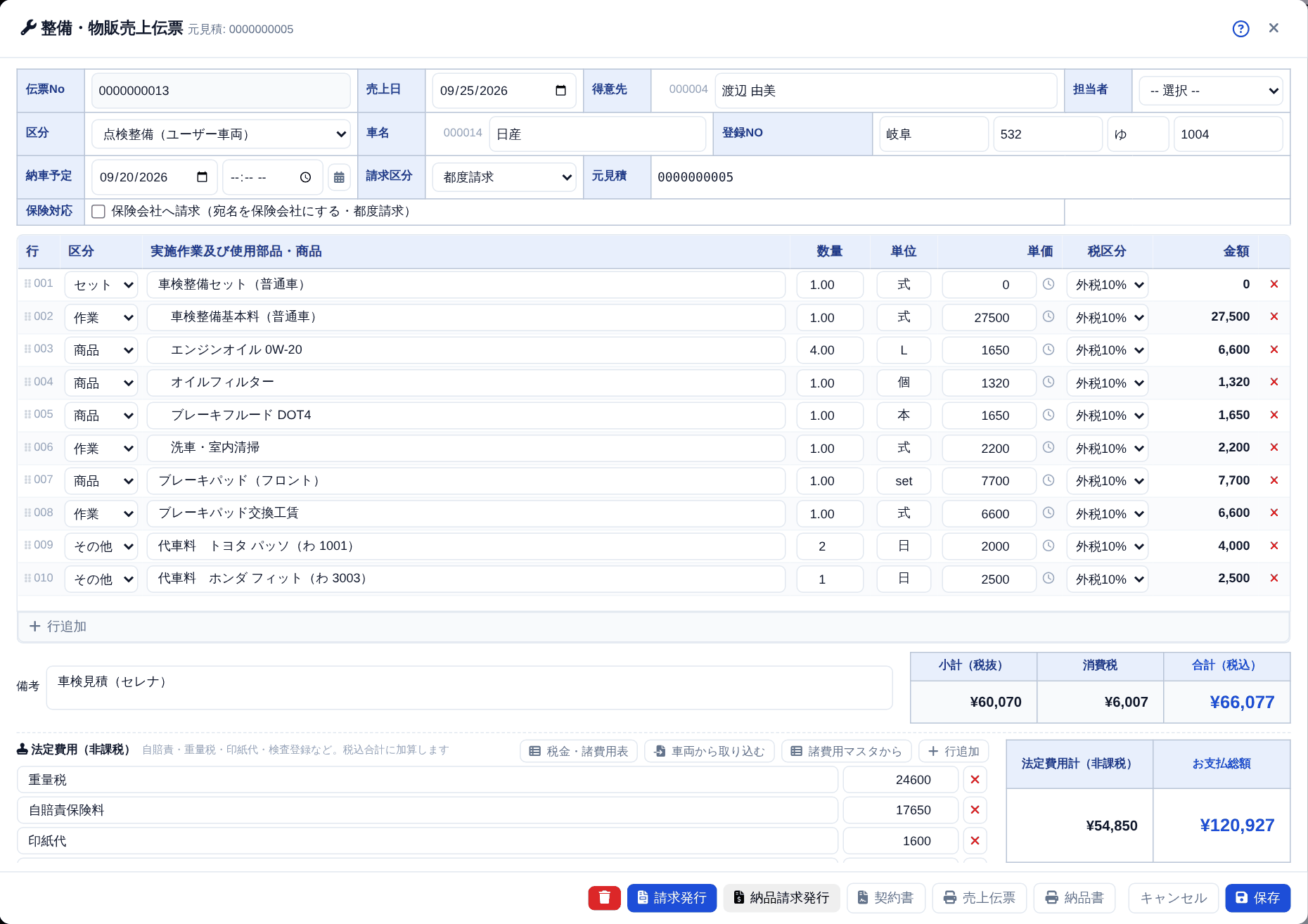Change row 009 type from その他
Screen dimensions: 1308x924
(101, 546)
